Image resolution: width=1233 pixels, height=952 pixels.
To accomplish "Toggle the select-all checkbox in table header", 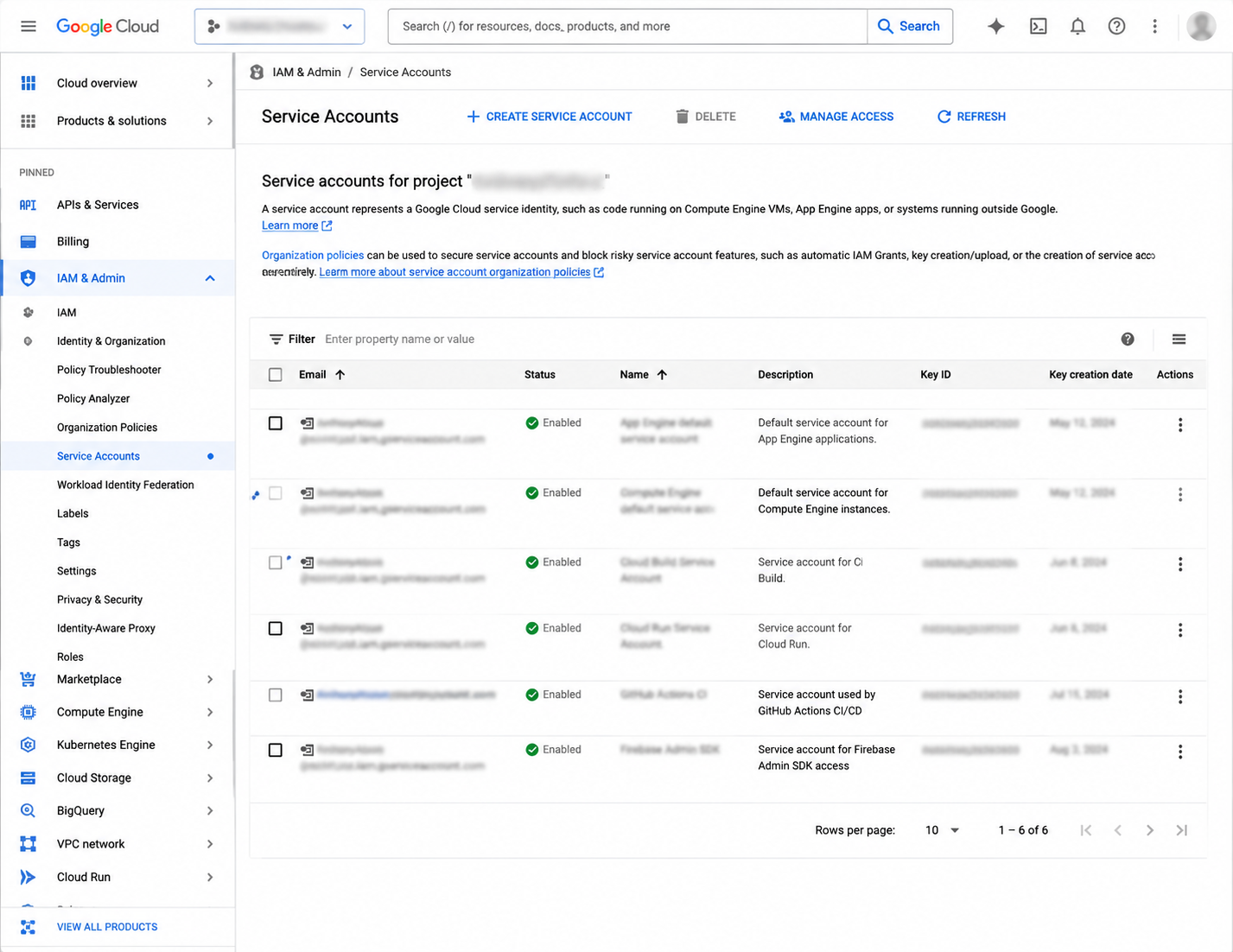I will 276,375.
